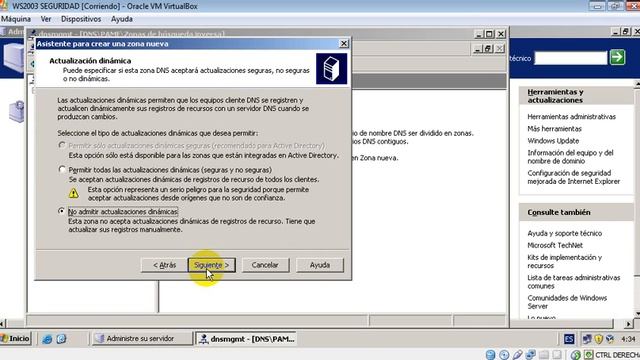
Task: Click the VirtualBox optical disc status icon
Action: [x=504, y=355]
